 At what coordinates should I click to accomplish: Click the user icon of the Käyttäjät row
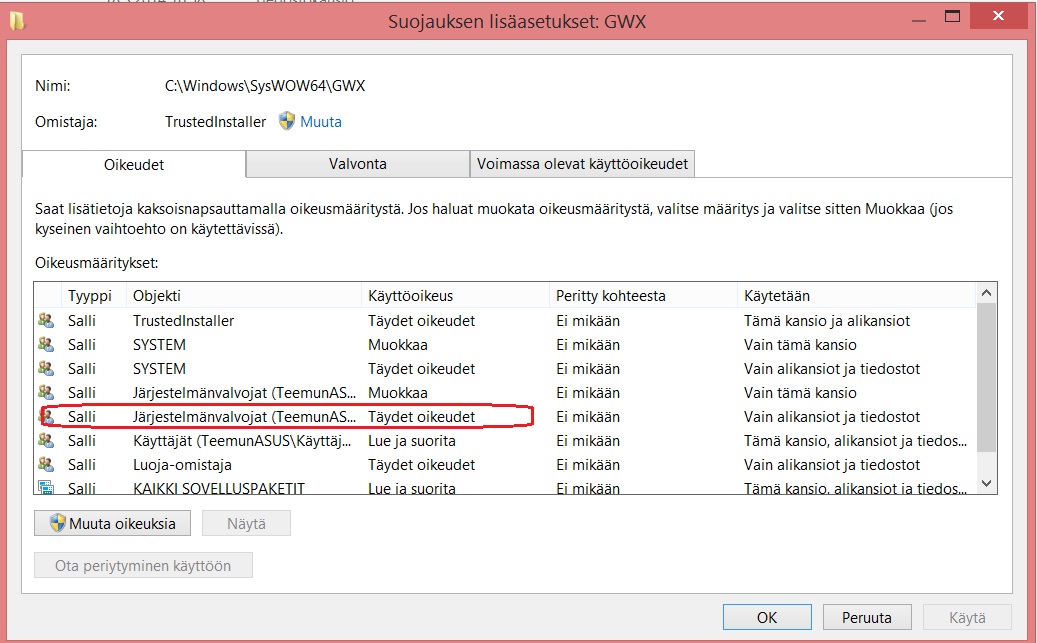pos(46,441)
